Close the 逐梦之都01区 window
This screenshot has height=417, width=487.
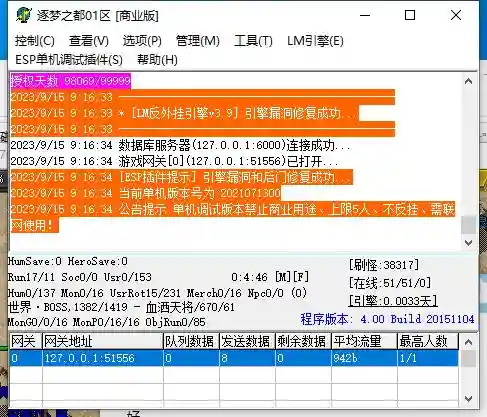pyautogui.click(x=456, y=15)
